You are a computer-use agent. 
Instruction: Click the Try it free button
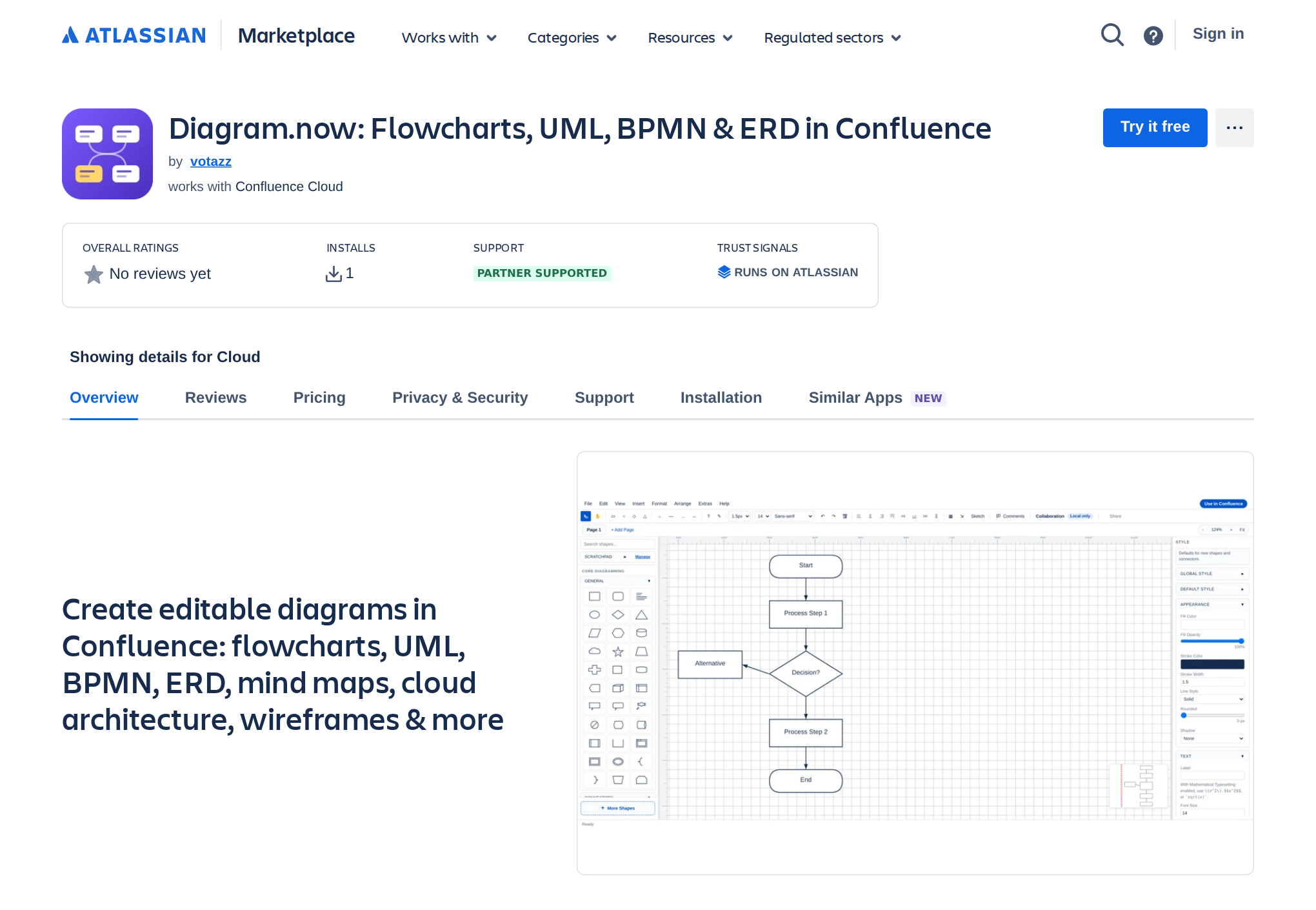[x=1155, y=128]
